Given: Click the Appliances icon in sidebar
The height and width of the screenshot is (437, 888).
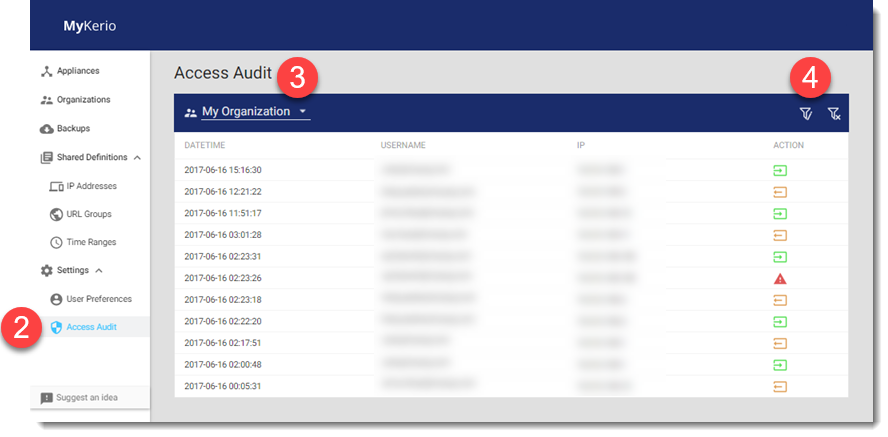Looking at the screenshot, I should 46,71.
